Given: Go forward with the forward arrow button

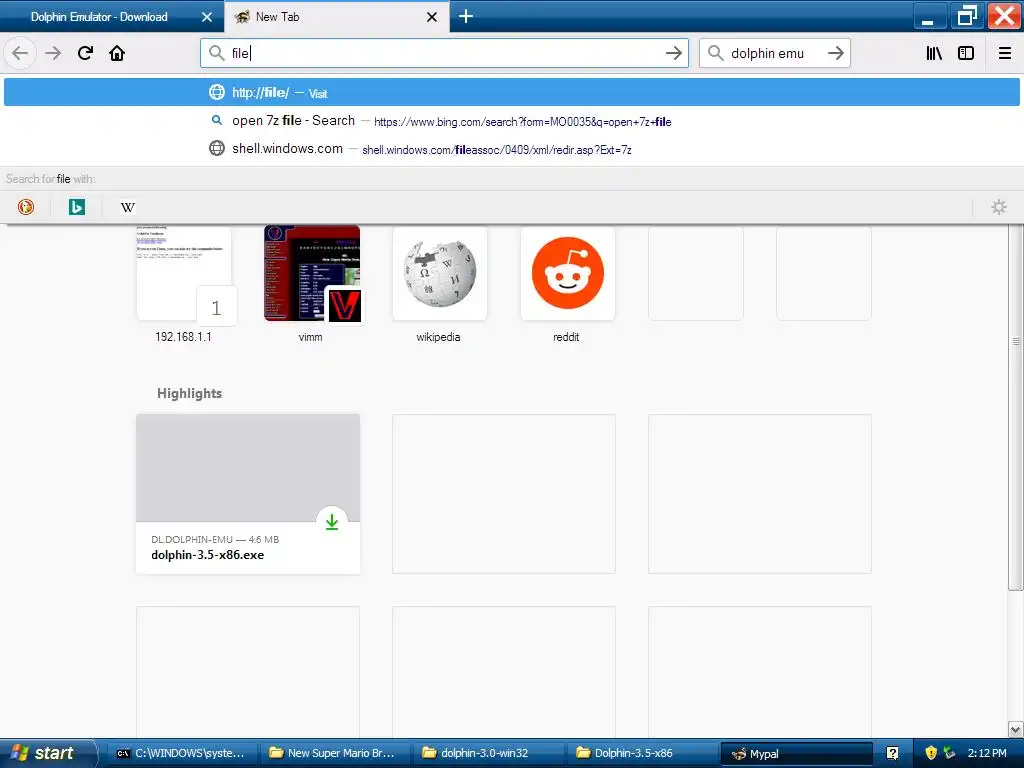Looking at the screenshot, I should click(53, 53).
